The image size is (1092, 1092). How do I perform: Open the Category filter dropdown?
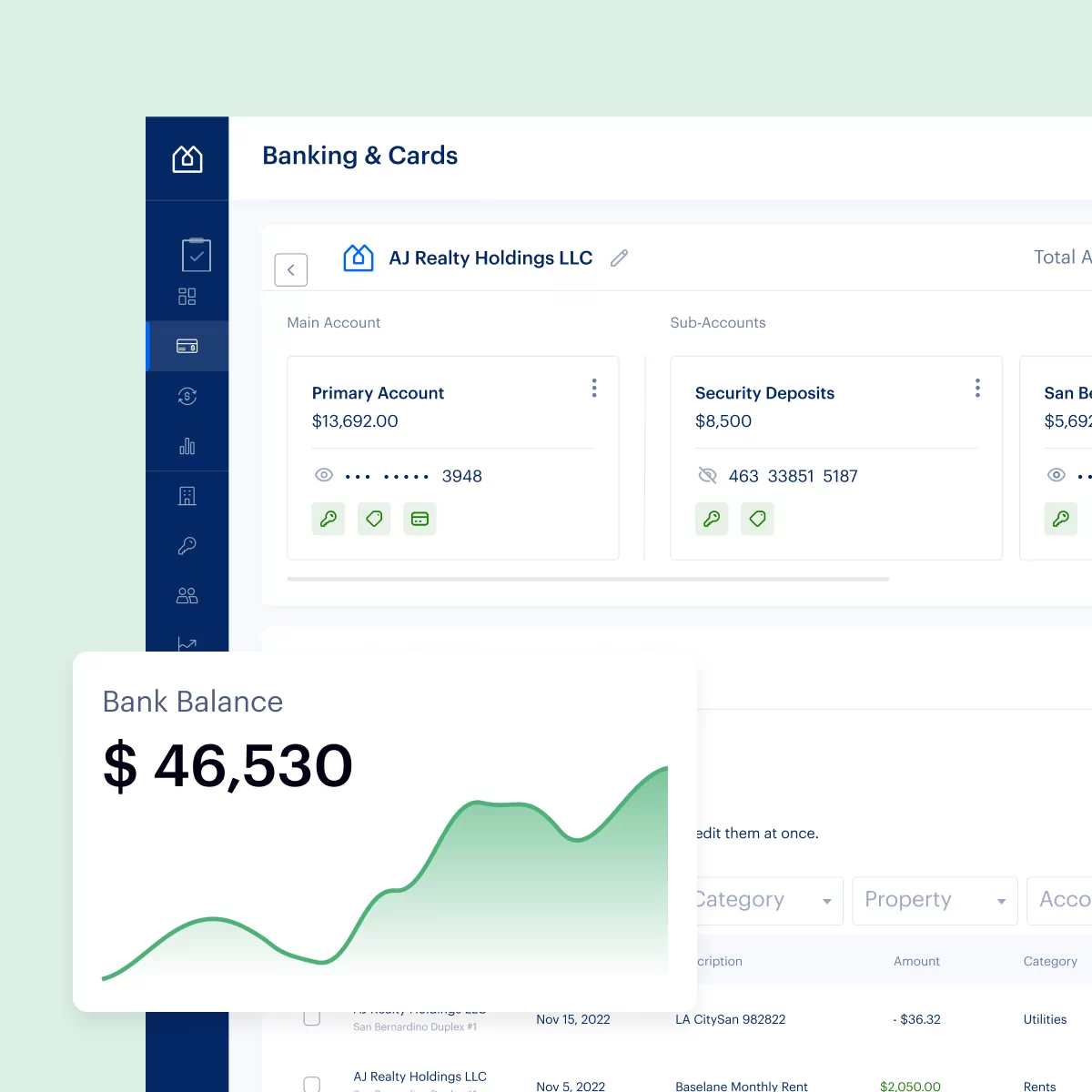coord(770,901)
